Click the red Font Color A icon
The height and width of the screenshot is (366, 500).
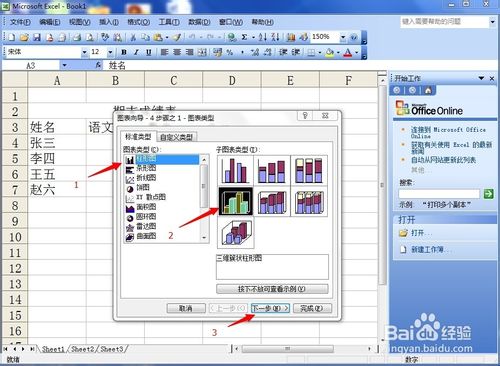click(348, 52)
